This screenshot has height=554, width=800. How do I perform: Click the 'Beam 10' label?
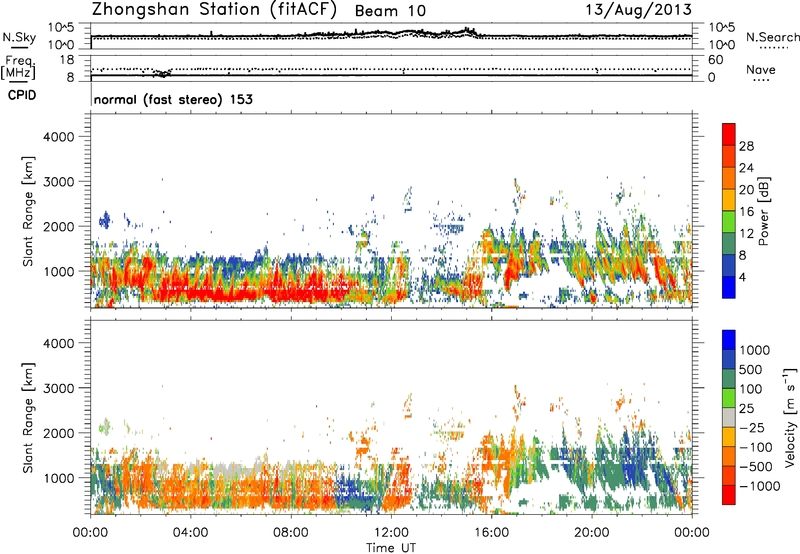click(390, 11)
